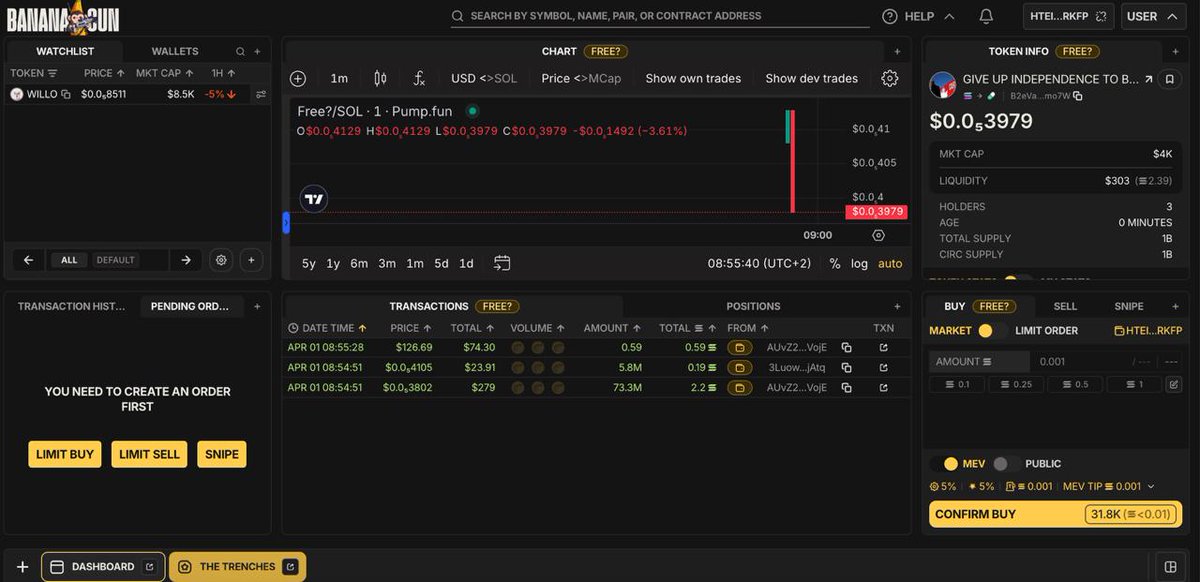Screen dimensions: 1200x582
Task: Open the Dashboard tab
Action: click(x=103, y=567)
